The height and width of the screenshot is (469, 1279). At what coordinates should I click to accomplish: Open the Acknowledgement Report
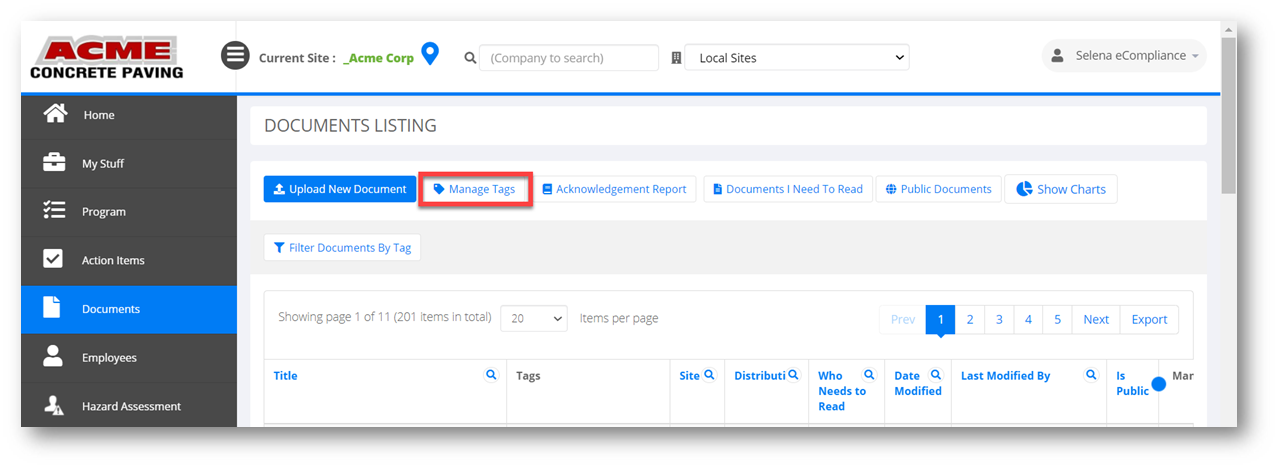click(x=614, y=189)
